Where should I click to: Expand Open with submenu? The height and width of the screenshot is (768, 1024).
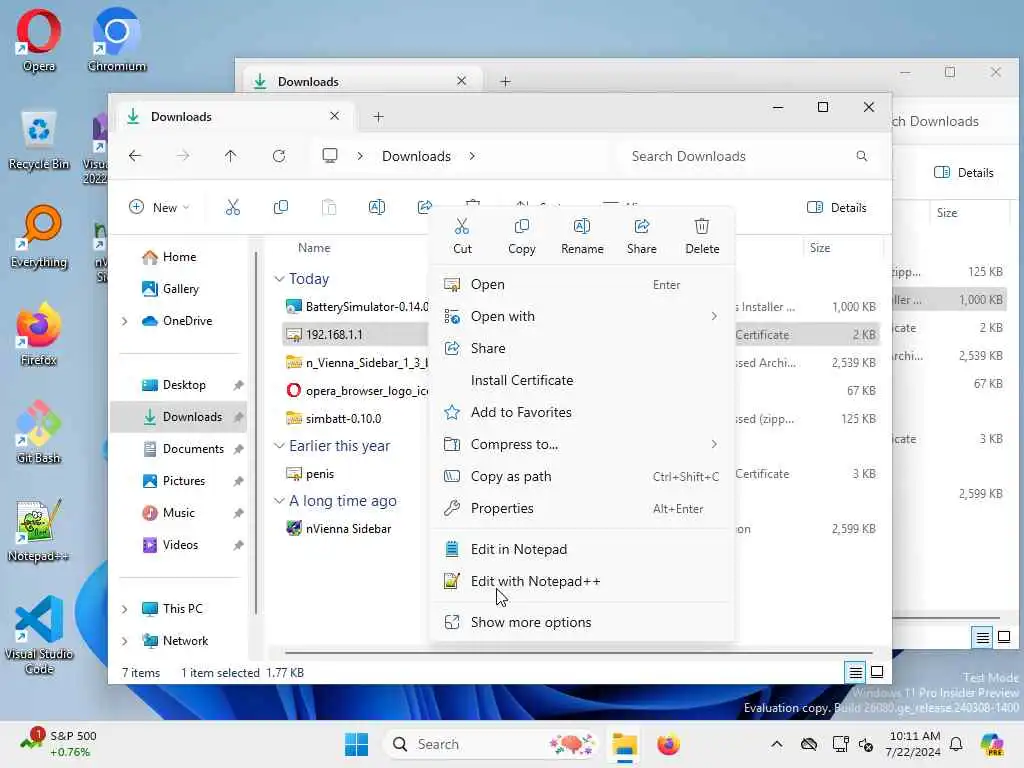click(714, 316)
